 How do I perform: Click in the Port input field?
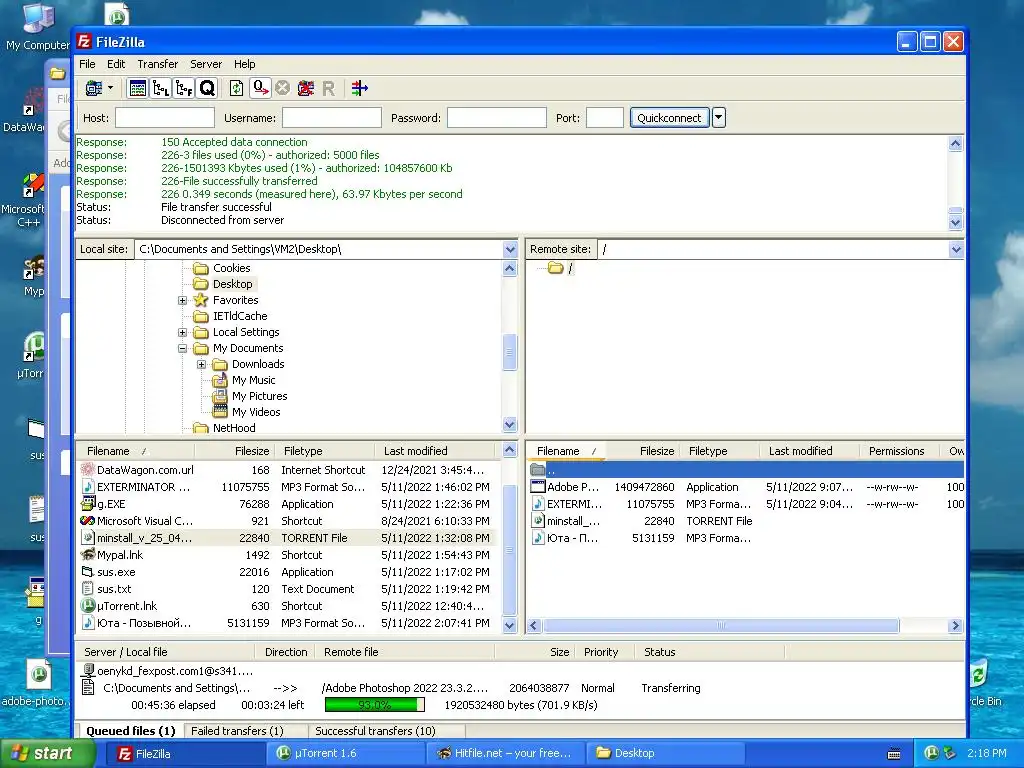tap(605, 118)
